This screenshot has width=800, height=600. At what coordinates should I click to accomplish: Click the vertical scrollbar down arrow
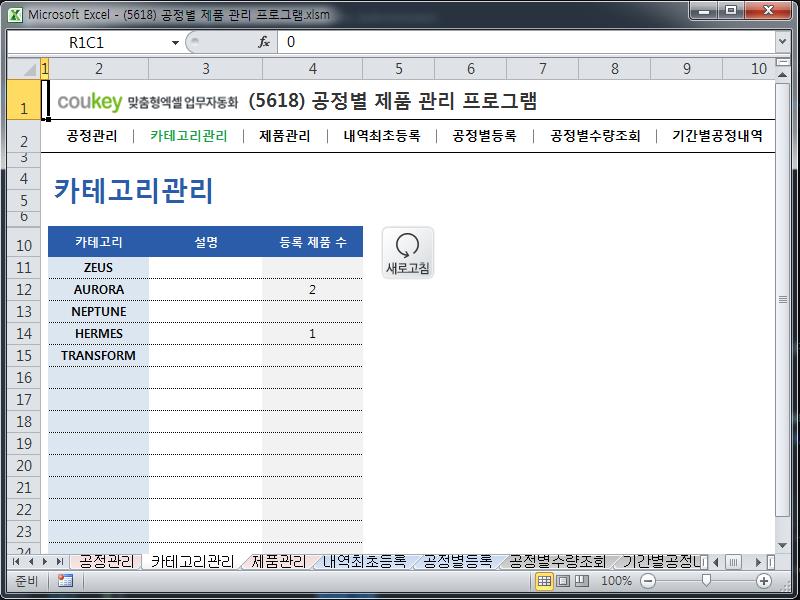pos(783,546)
